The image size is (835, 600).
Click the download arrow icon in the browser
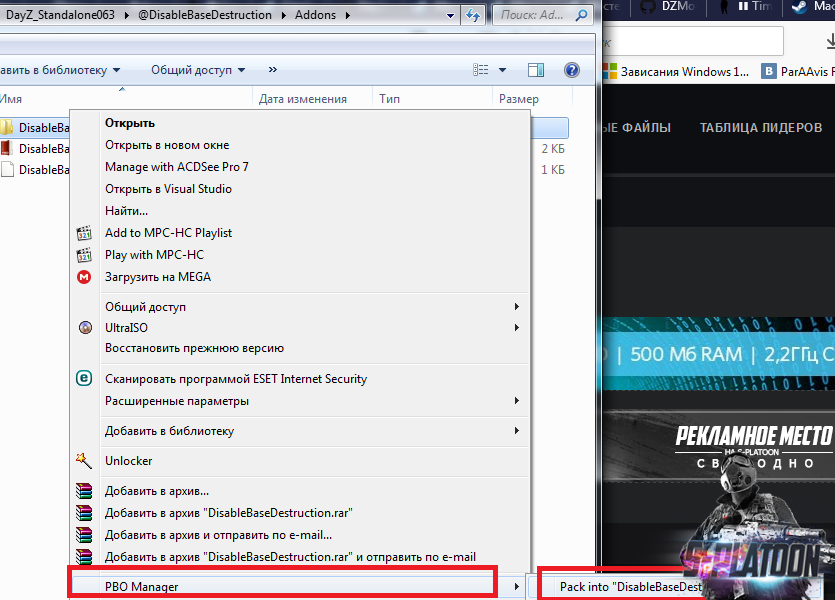coord(830,40)
